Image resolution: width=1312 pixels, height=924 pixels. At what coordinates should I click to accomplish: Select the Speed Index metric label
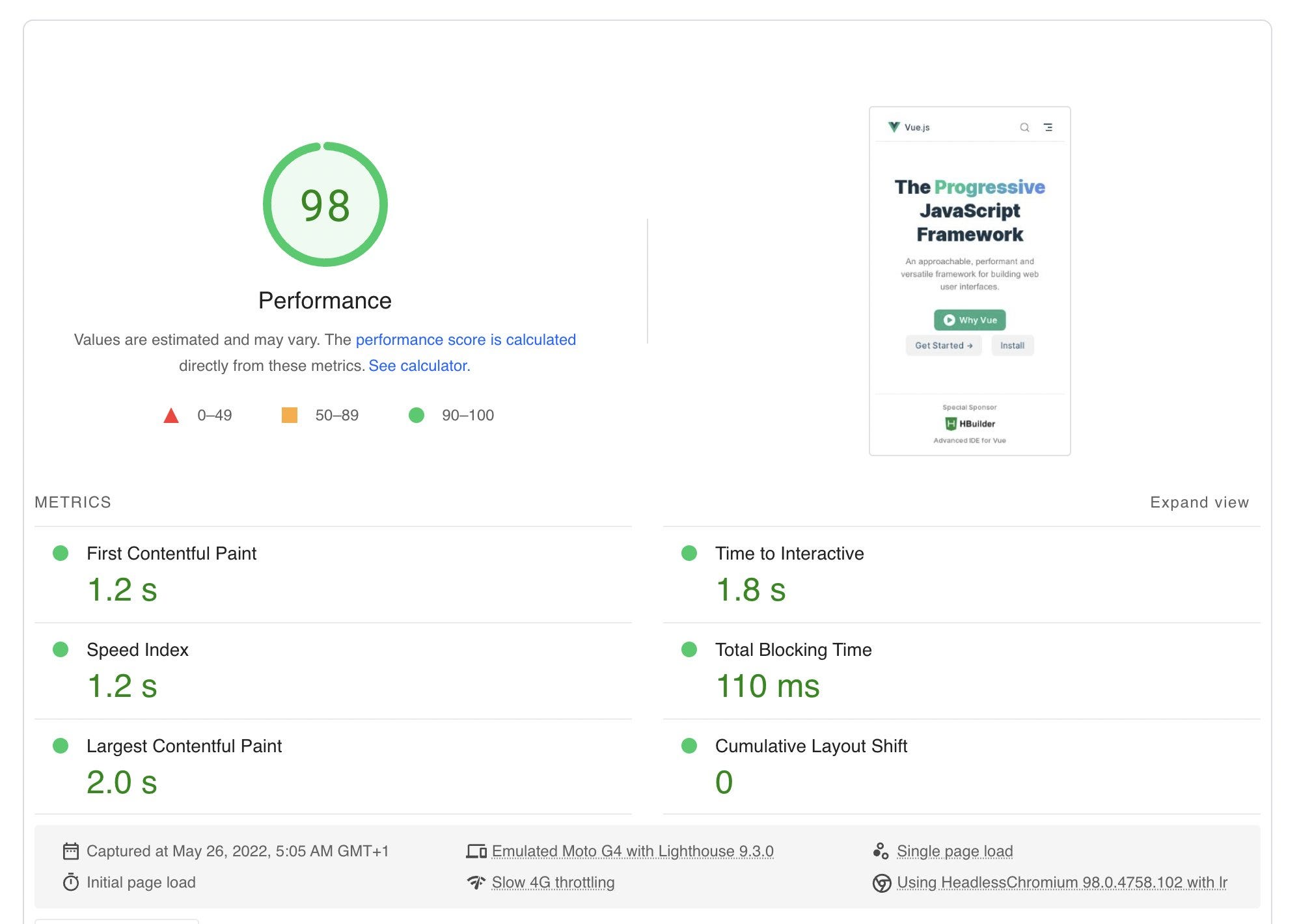(137, 649)
